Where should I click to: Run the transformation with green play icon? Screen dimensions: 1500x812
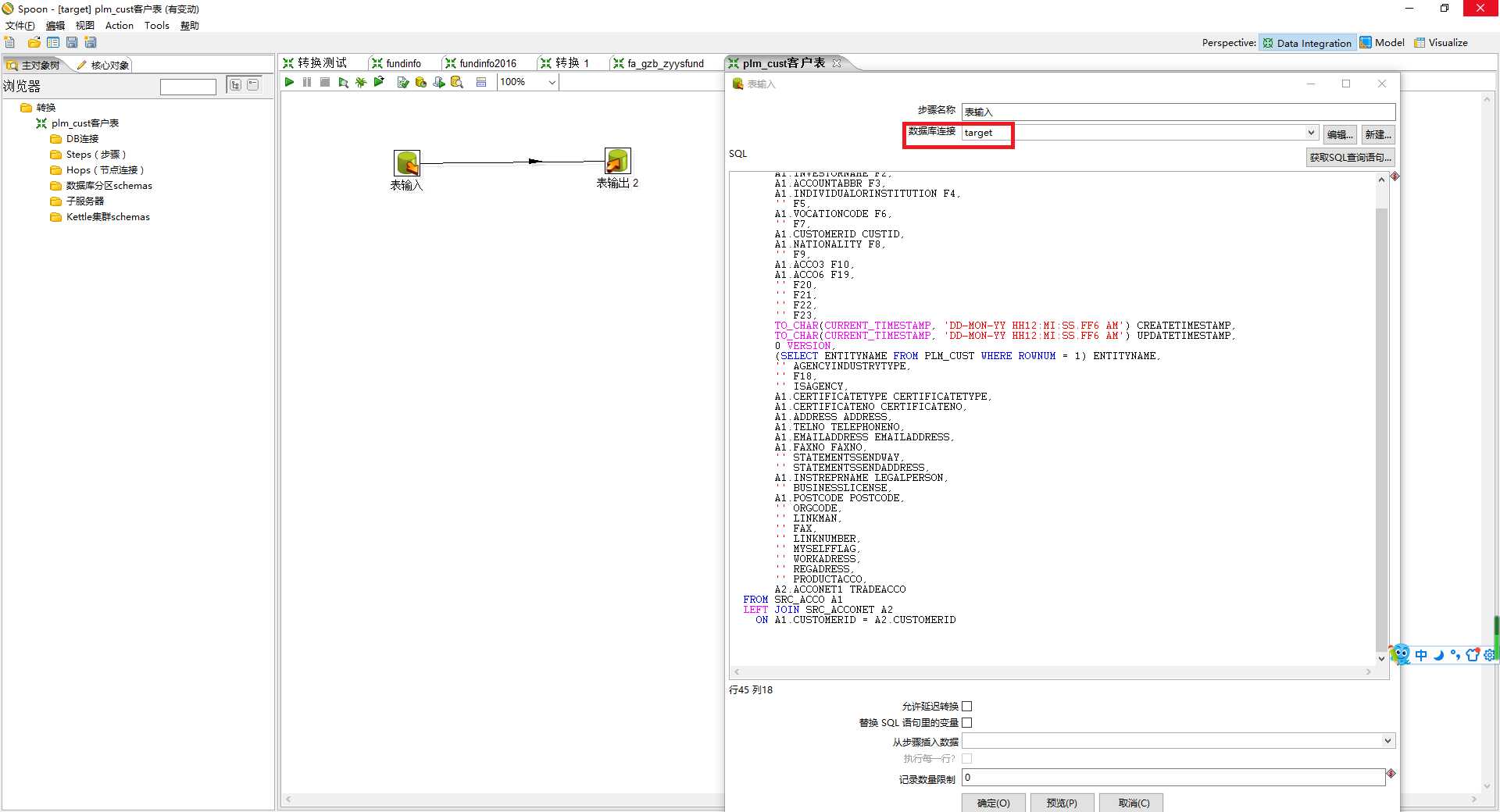pos(289,82)
